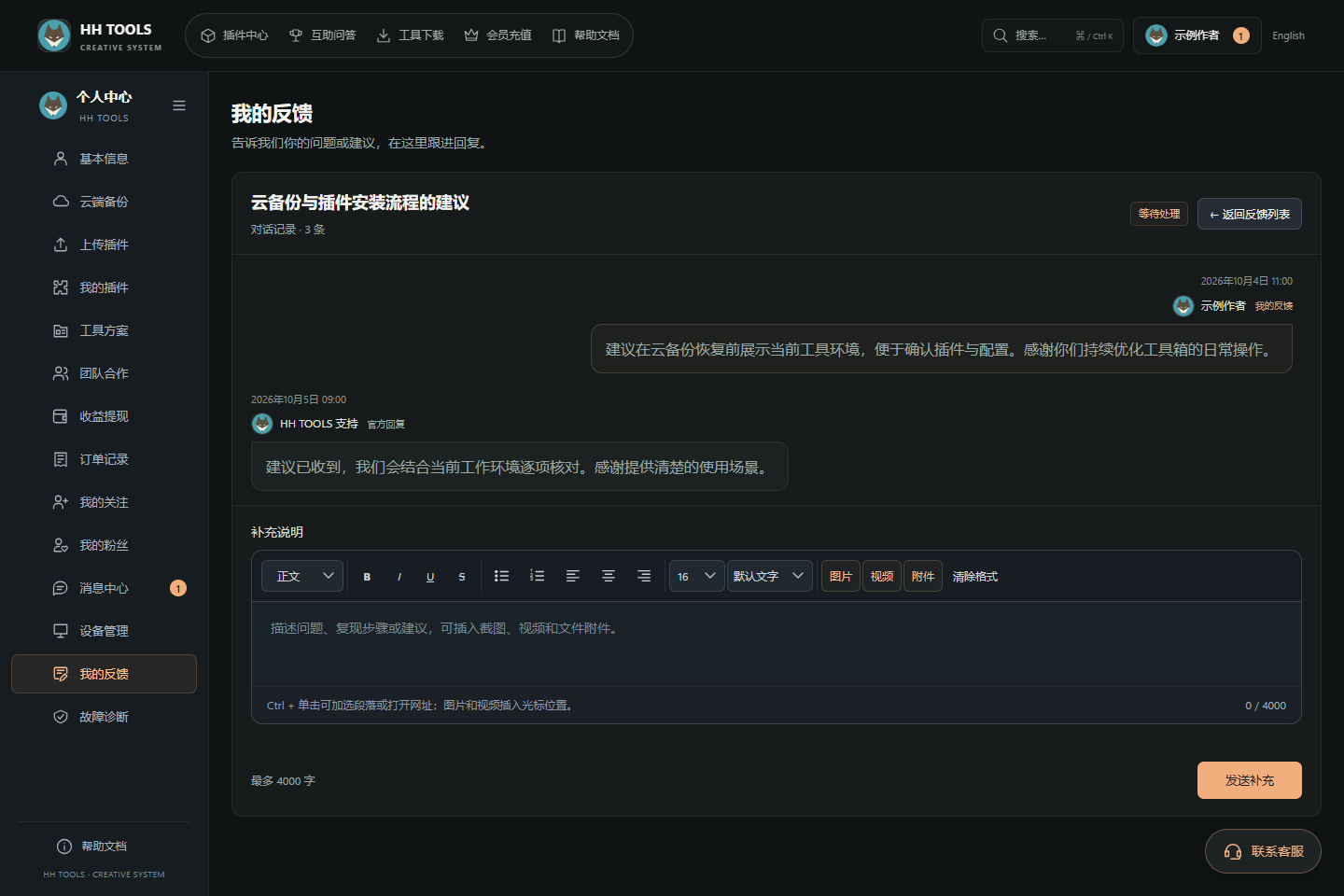The width and height of the screenshot is (1344, 896).
Task: Toggle bold formatting in editor toolbar
Action: pos(367,577)
